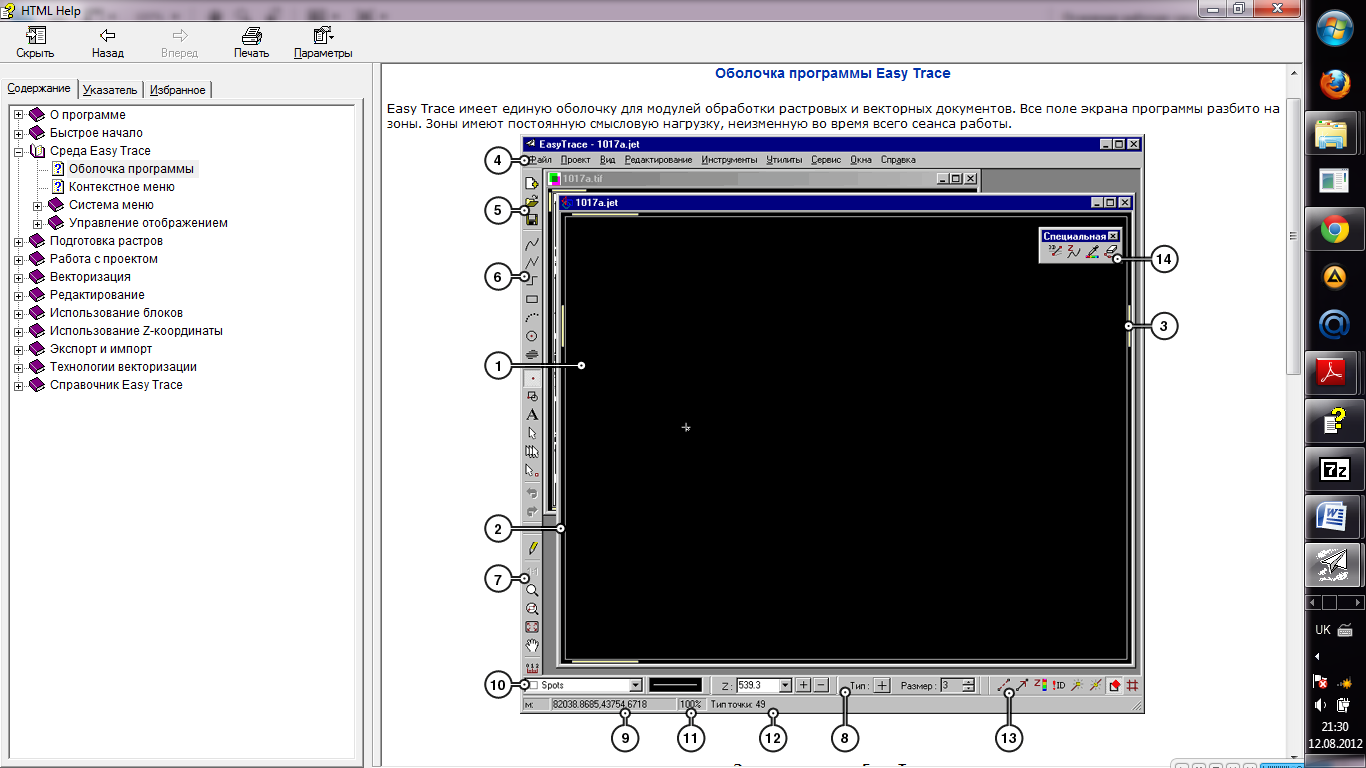Click the Использование блоков book icon
The width and height of the screenshot is (1366, 768).
[37, 313]
